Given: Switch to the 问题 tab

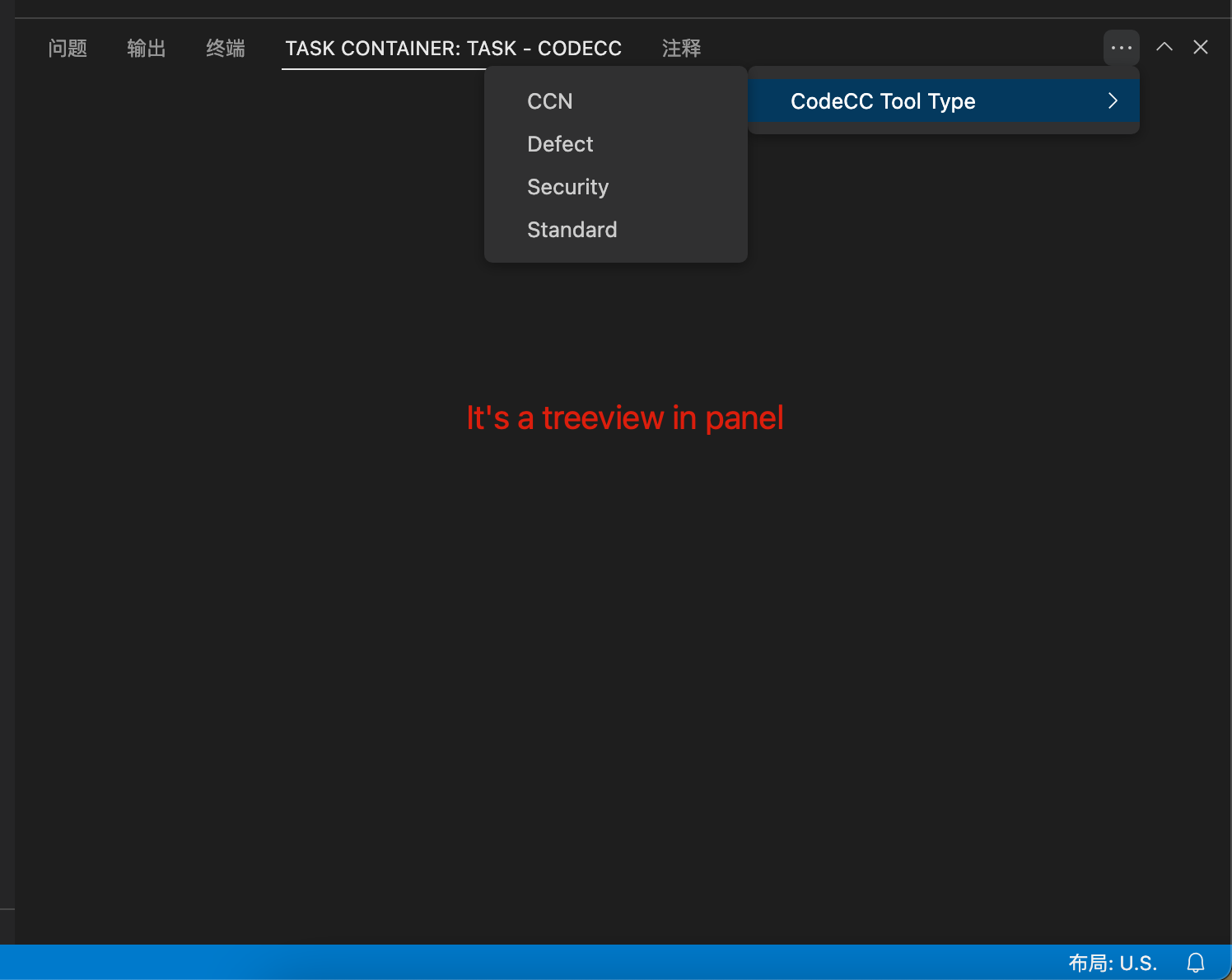Looking at the screenshot, I should (68, 48).
